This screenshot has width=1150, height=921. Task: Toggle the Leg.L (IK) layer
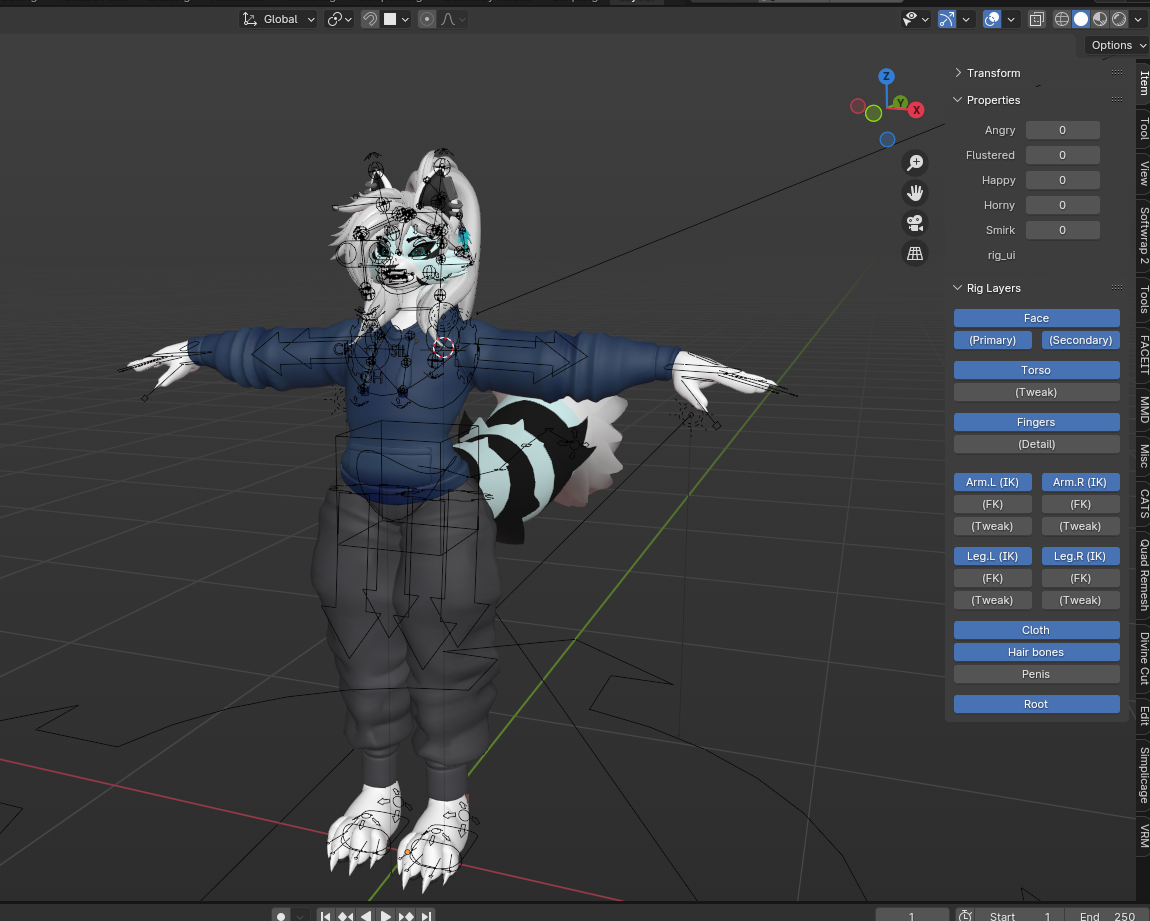click(992, 556)
